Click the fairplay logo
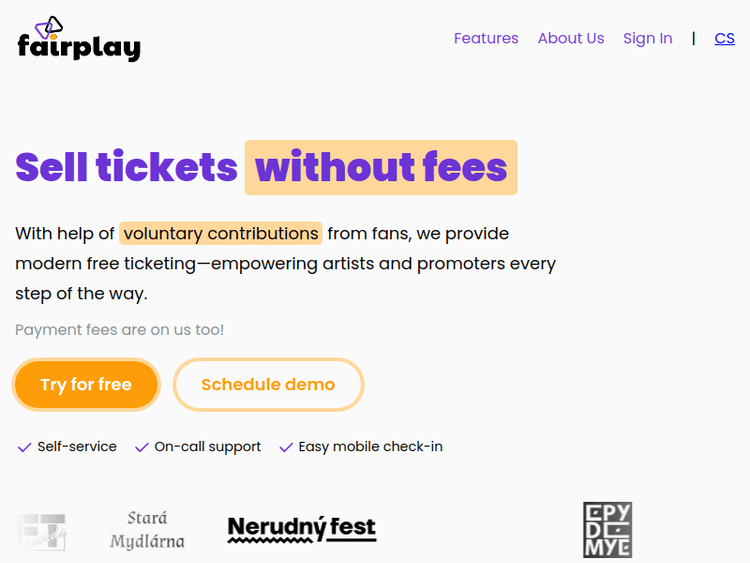 tap(78, 39)
